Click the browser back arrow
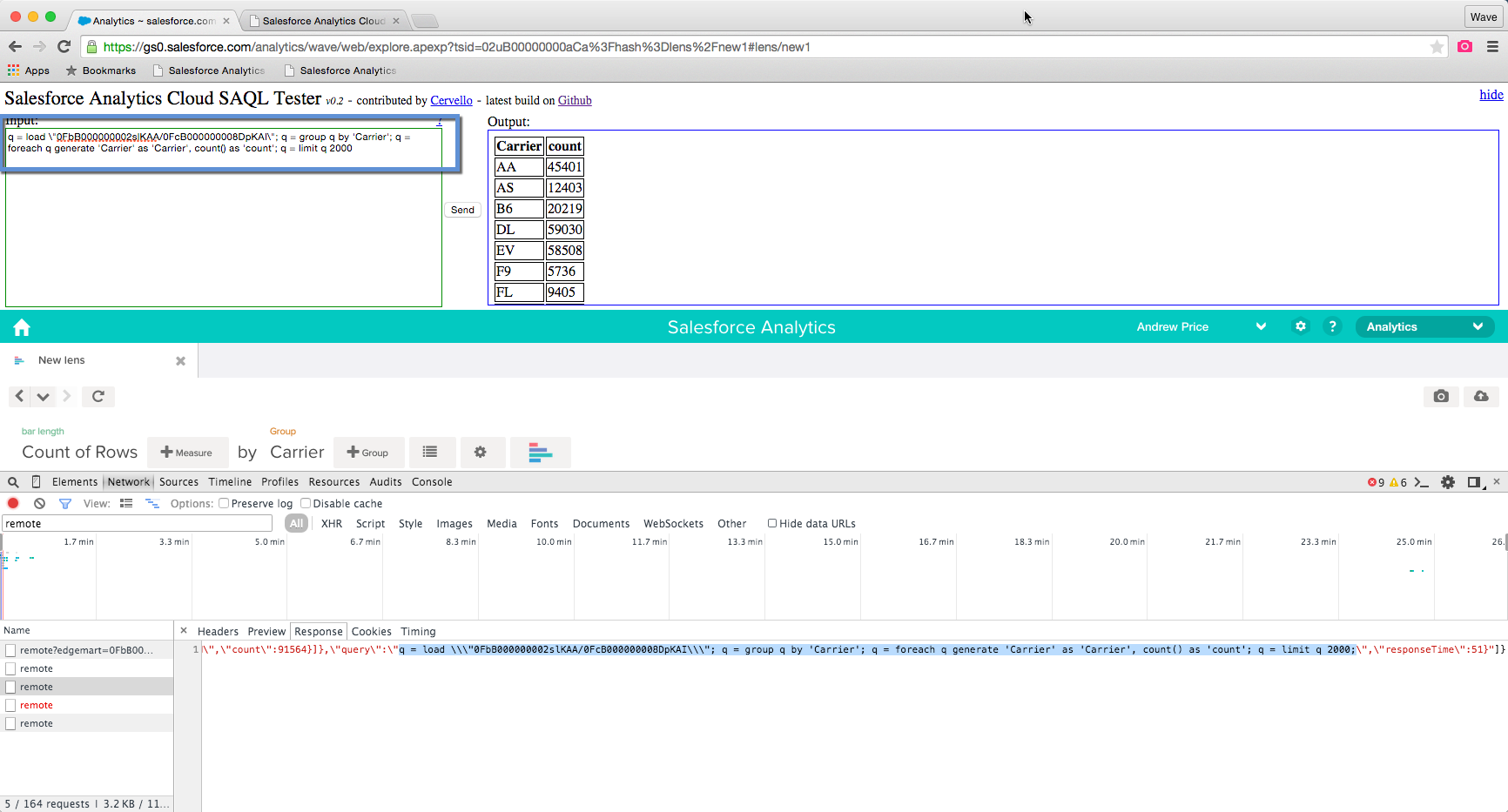1508x812 pixels. [x=15, y=47]
